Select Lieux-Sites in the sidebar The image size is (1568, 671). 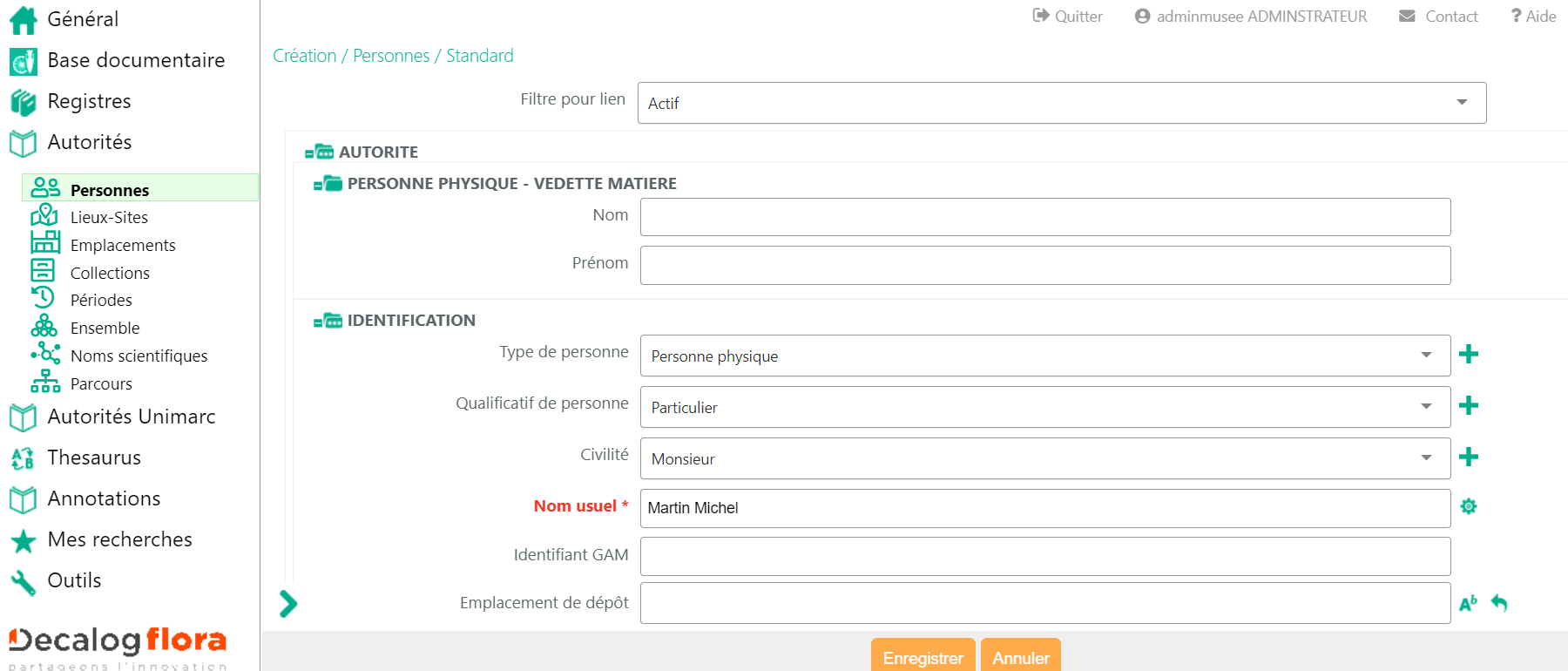pyautogui.click(x=109, y=217)
